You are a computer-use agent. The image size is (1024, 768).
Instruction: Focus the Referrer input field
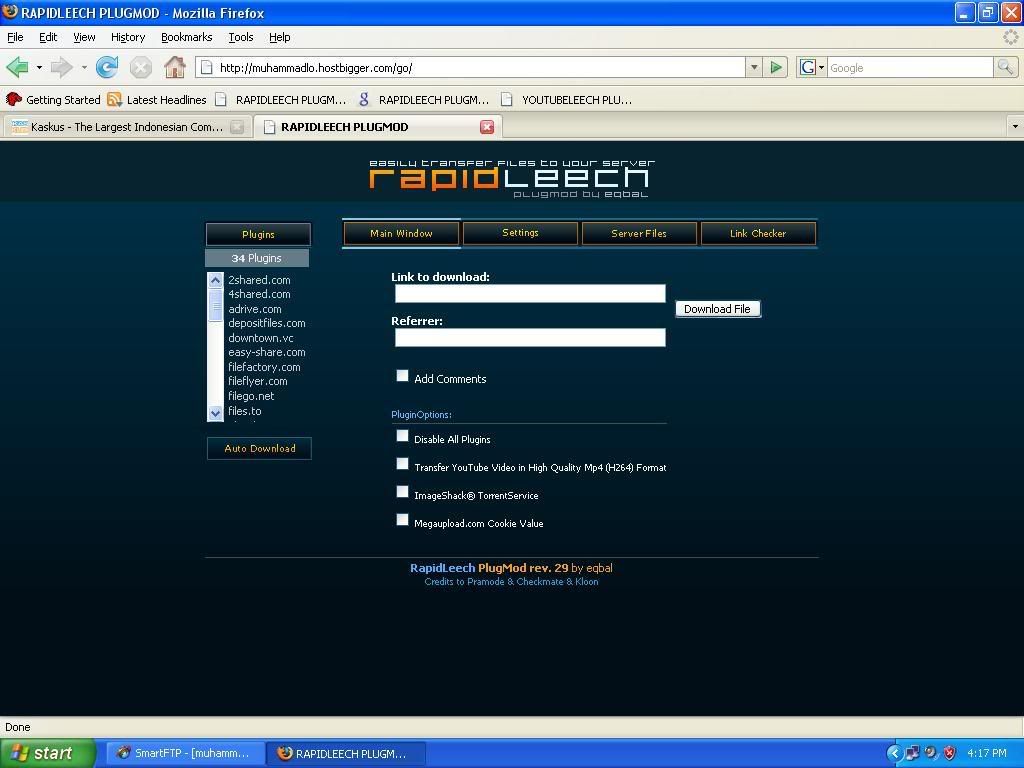530,338
